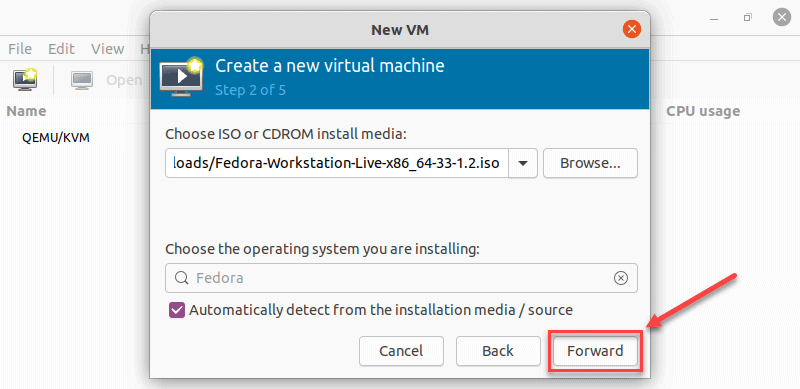The image size is (800, 389).
Task: Click the 'Create a new virtual machine' heading
Action: [330, 65]
